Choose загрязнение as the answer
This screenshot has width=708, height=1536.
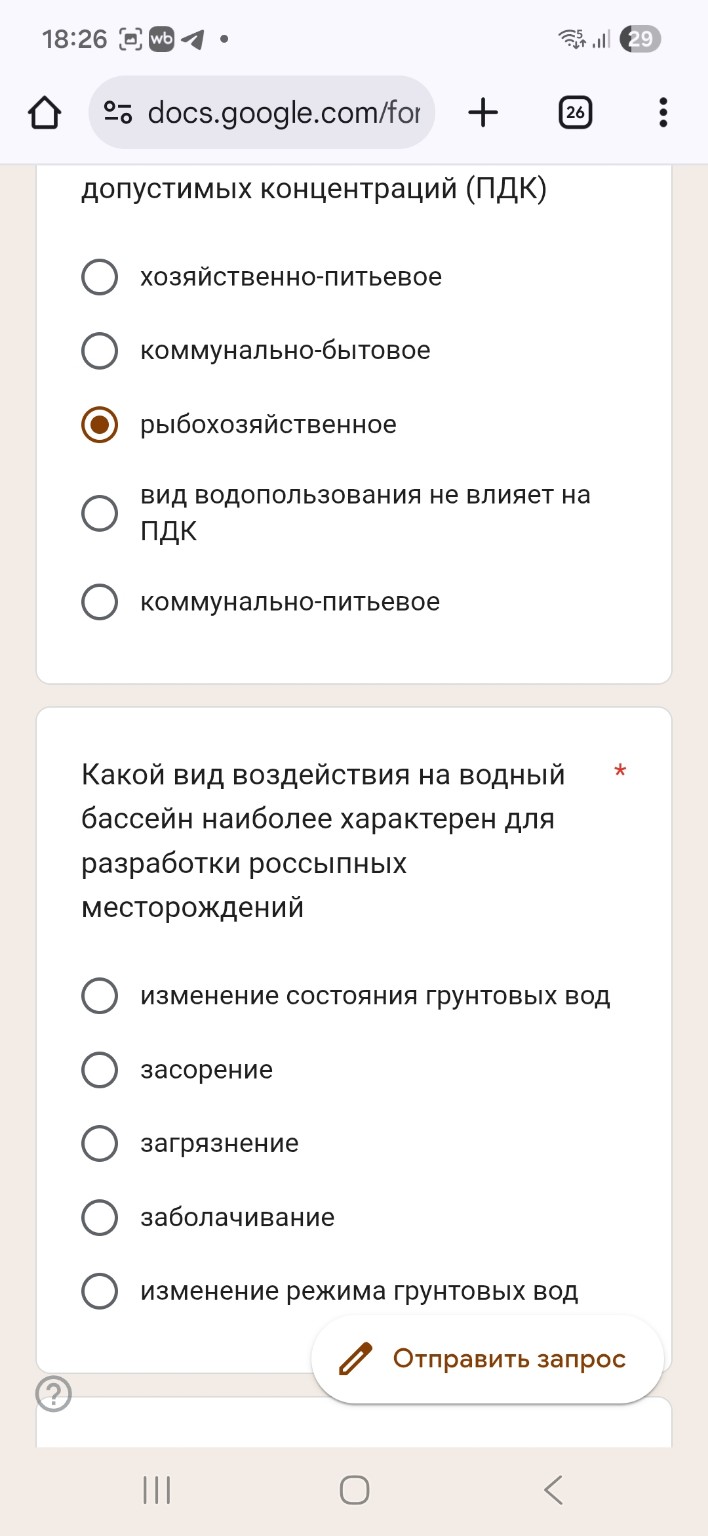99,1143
